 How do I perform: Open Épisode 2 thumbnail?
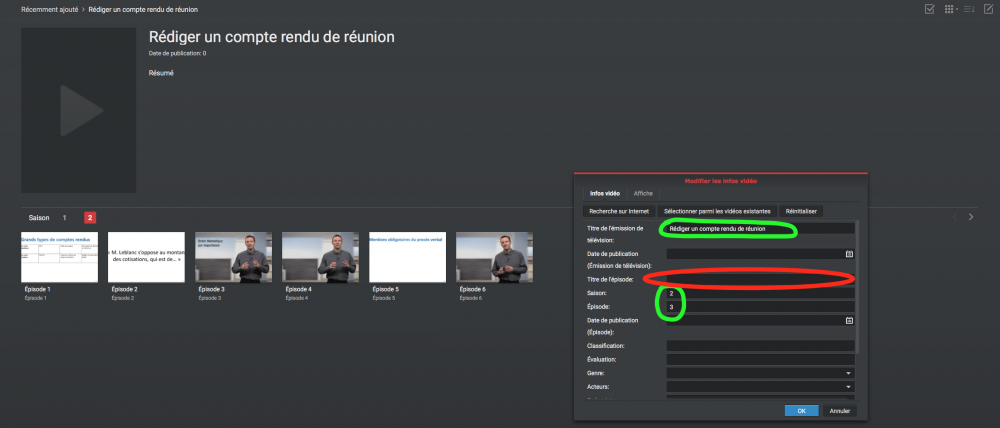tap(146, 257)
